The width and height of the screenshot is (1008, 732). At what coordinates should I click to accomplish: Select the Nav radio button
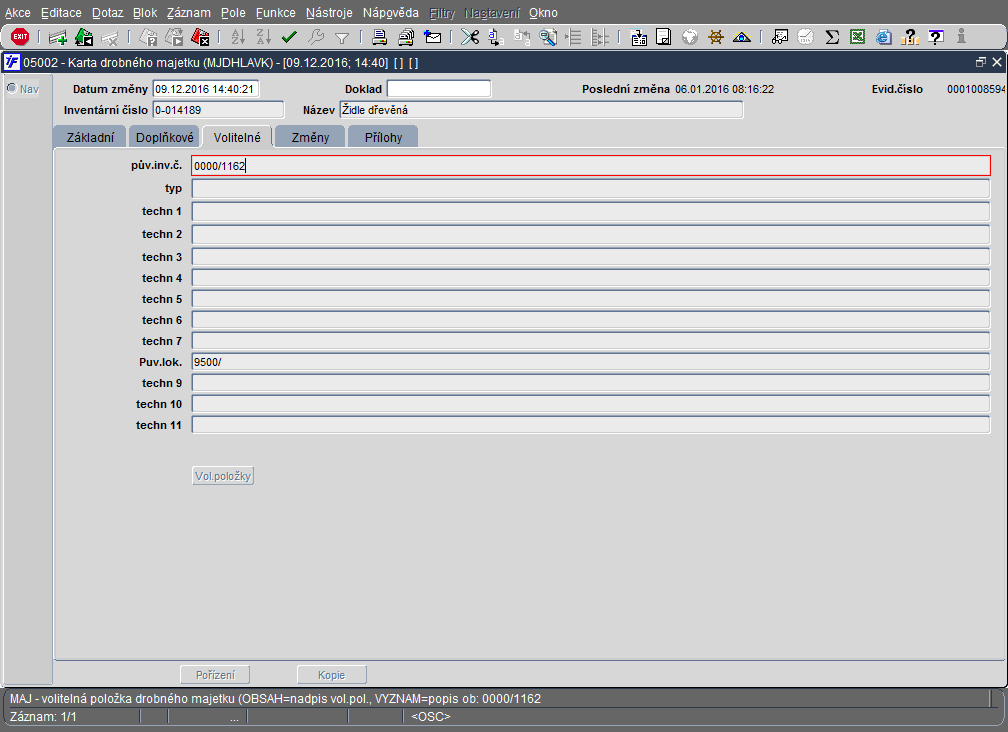12,88
